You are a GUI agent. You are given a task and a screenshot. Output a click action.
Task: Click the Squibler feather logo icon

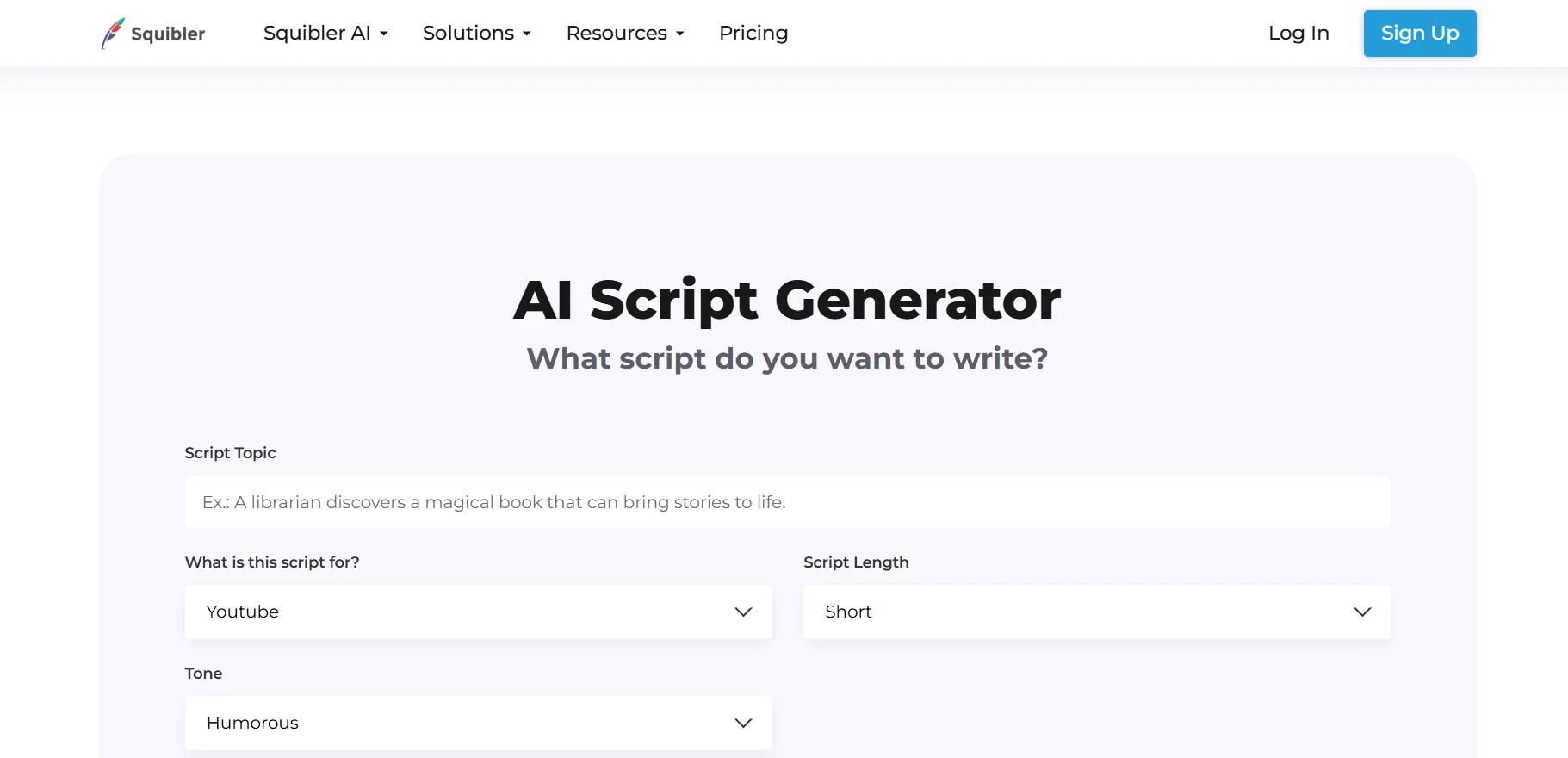(x=111, y=33)
